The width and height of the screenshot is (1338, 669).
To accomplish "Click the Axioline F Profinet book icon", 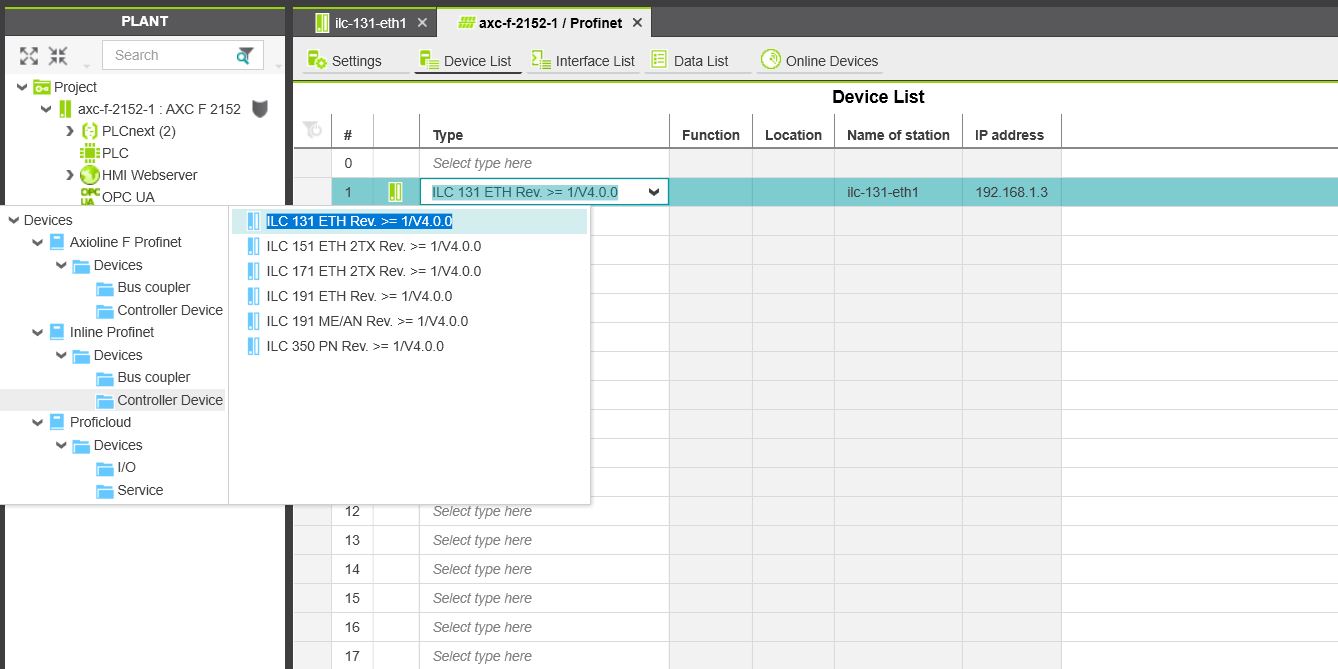I will click(x=57, y=242).
